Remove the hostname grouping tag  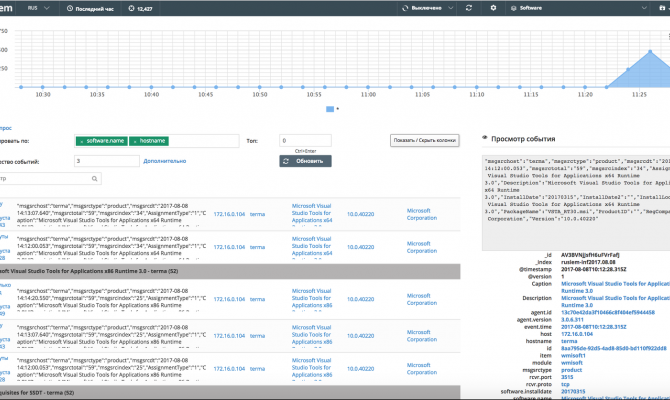(x=135, y=141)
